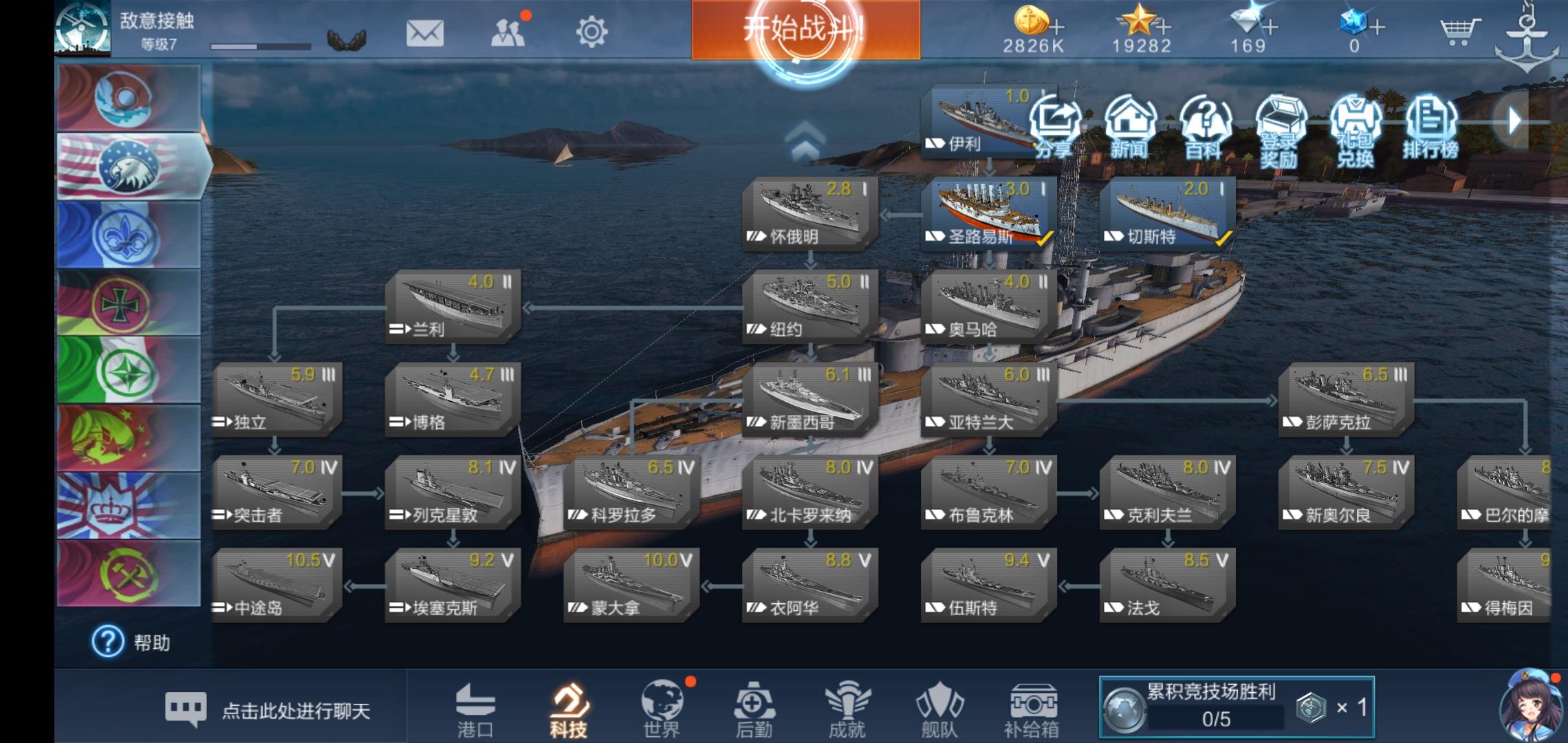Screen dimensions: 1568x743
Task: Open the shopping cart store
Action: (x=1459, y=32)
